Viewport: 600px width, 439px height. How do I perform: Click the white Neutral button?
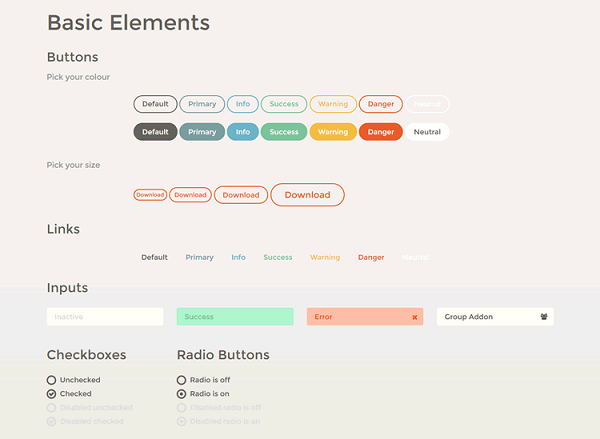click(427, 132)
